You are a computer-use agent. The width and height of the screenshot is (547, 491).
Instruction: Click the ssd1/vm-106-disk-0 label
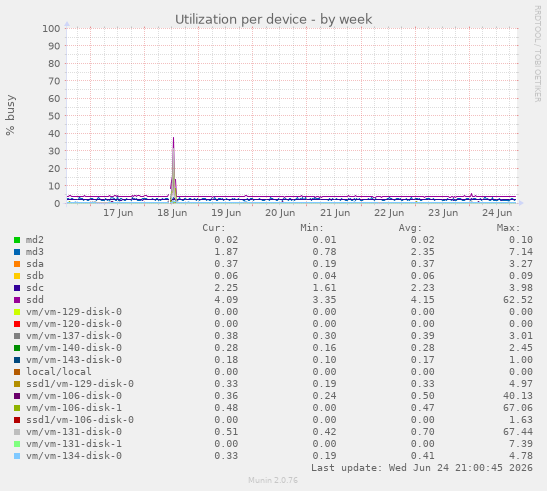80,420
